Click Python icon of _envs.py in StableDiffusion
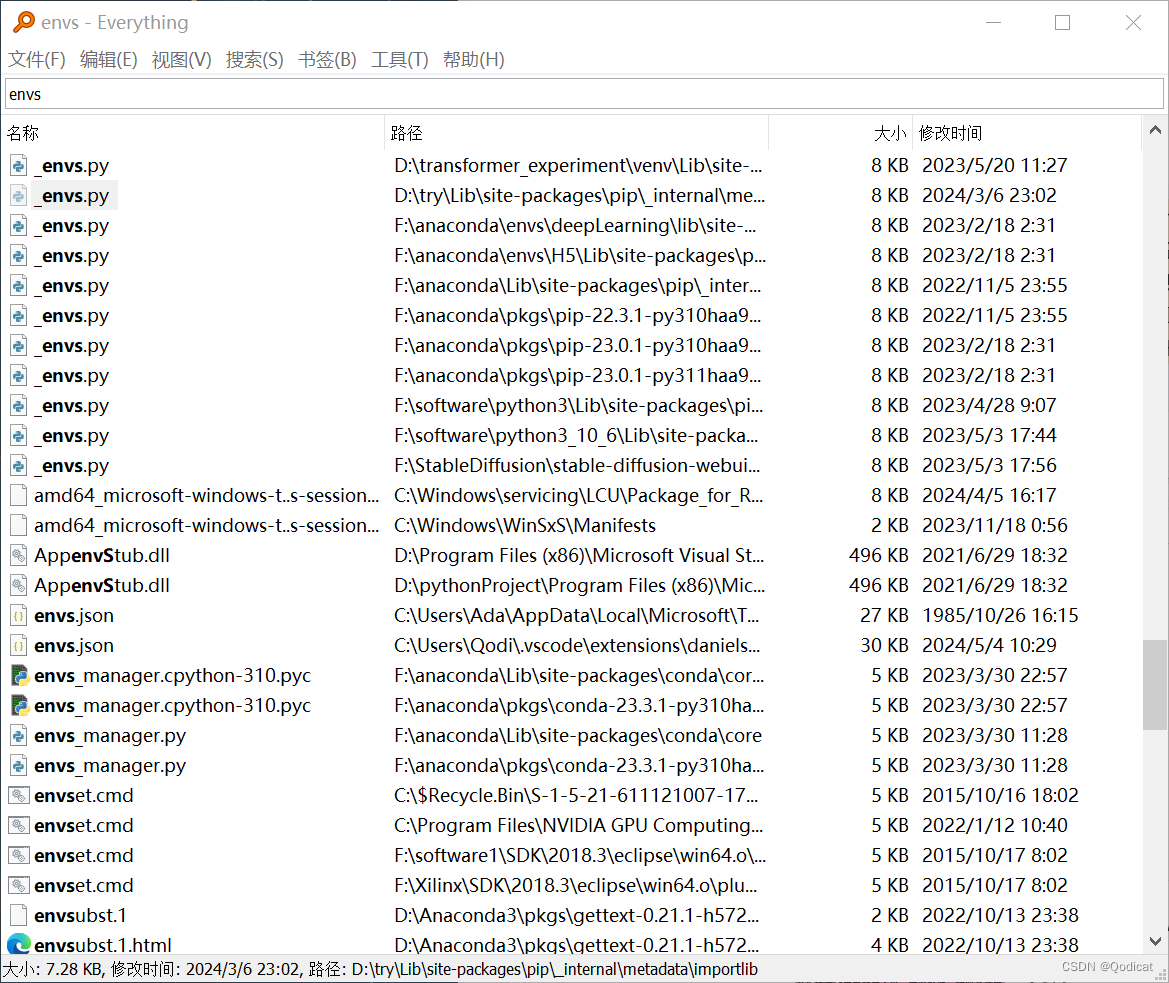This screenshot has height=983, width=1169. click(19, 465)
